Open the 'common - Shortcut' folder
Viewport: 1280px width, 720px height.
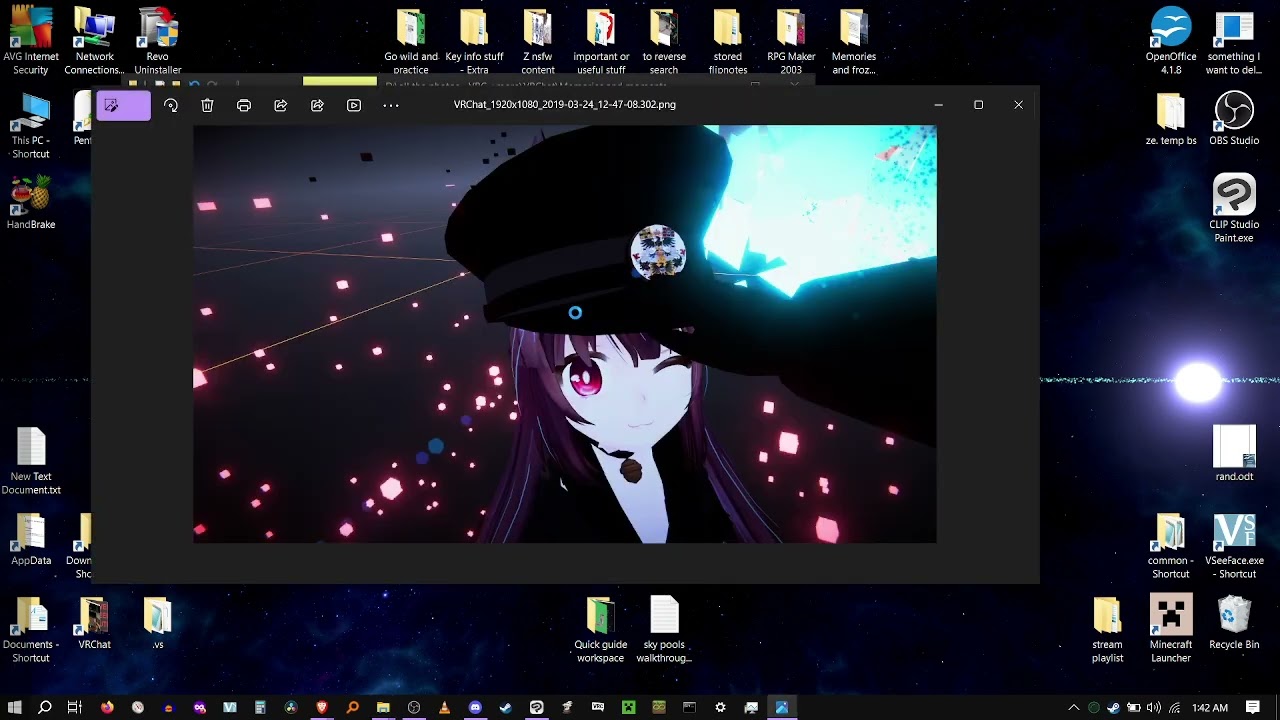(1171, 547)
